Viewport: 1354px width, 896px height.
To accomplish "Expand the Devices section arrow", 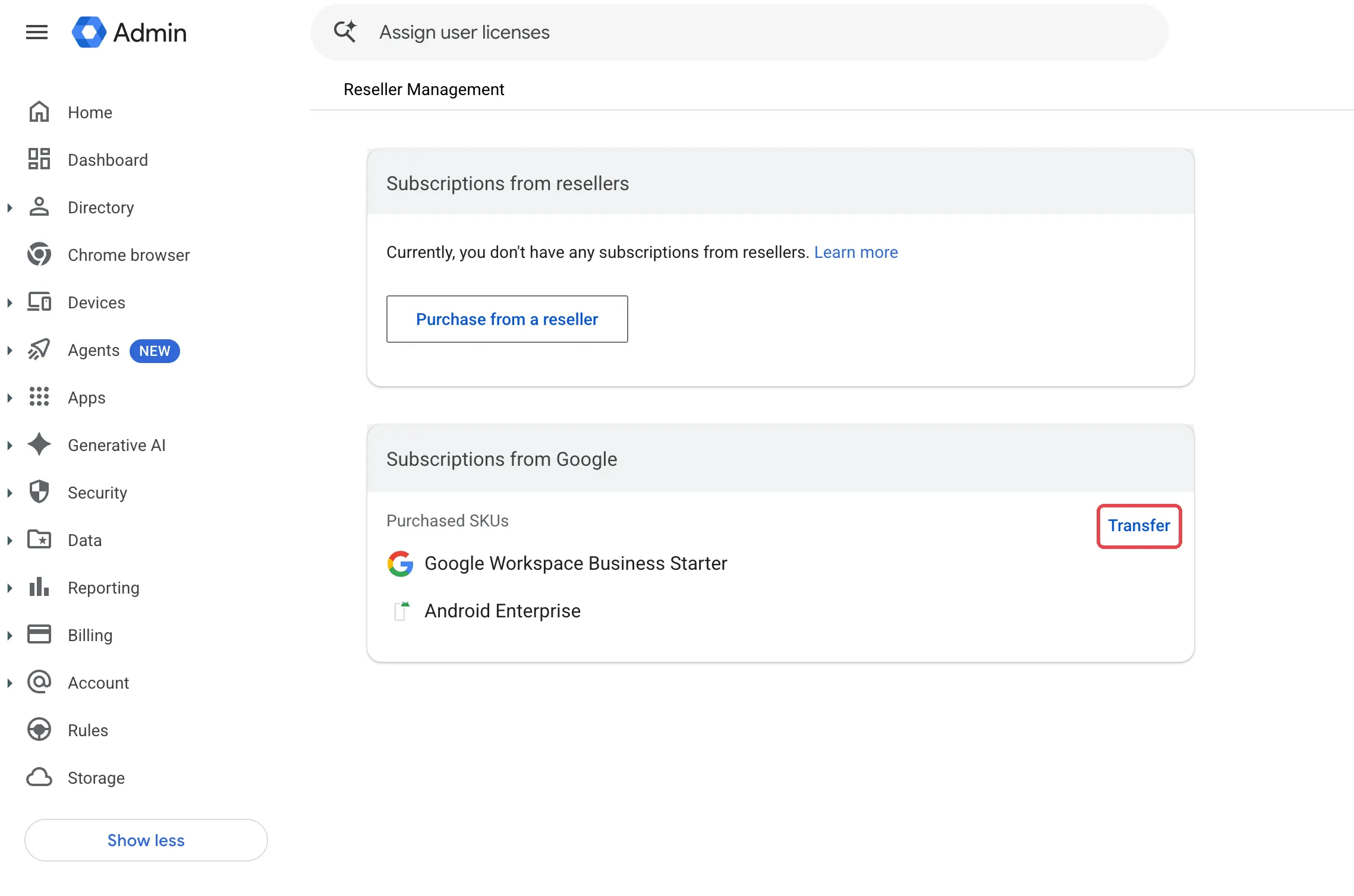I will click(10, 302).
